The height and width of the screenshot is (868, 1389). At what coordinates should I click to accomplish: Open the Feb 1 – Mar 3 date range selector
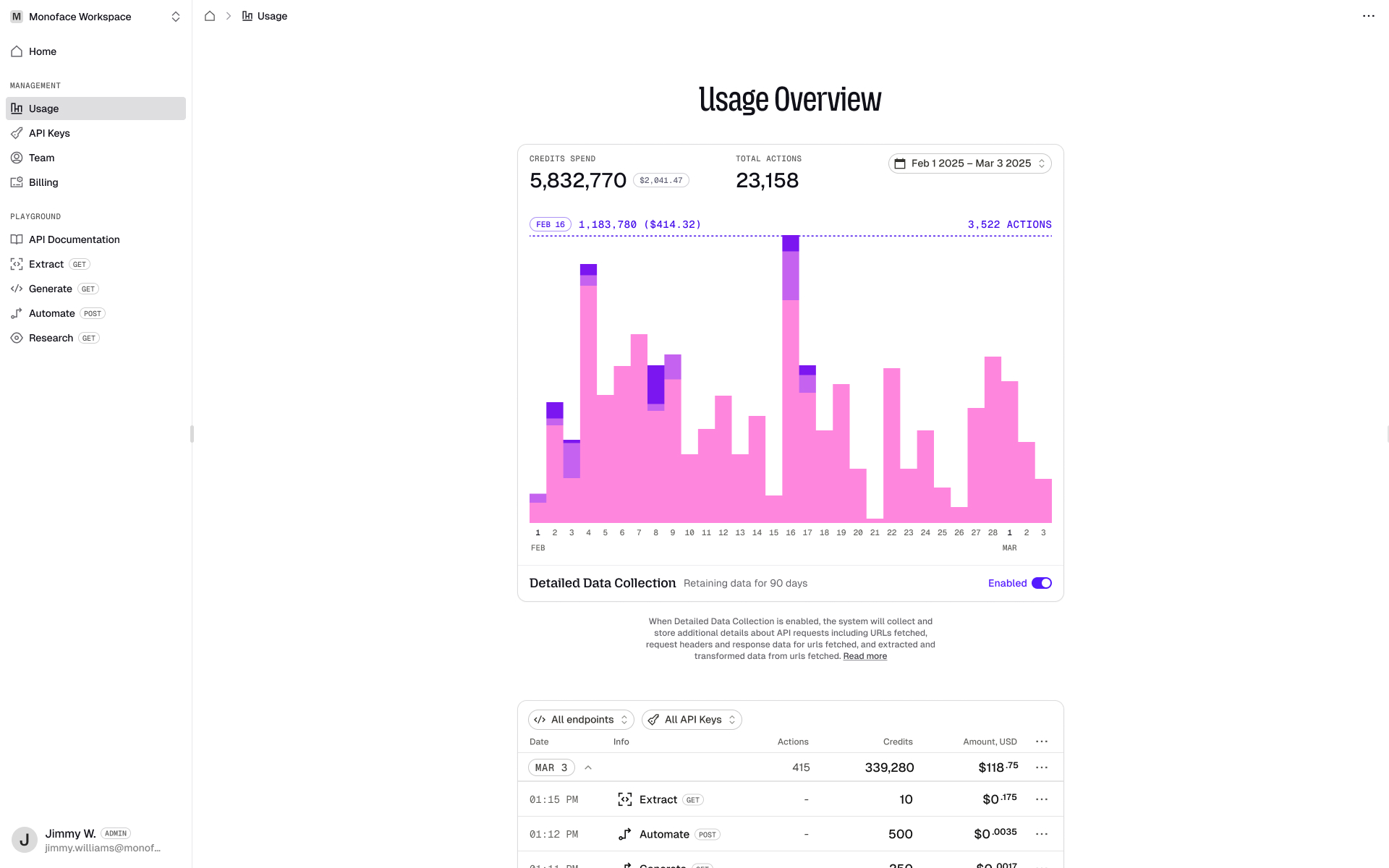(x=969, y=163)
